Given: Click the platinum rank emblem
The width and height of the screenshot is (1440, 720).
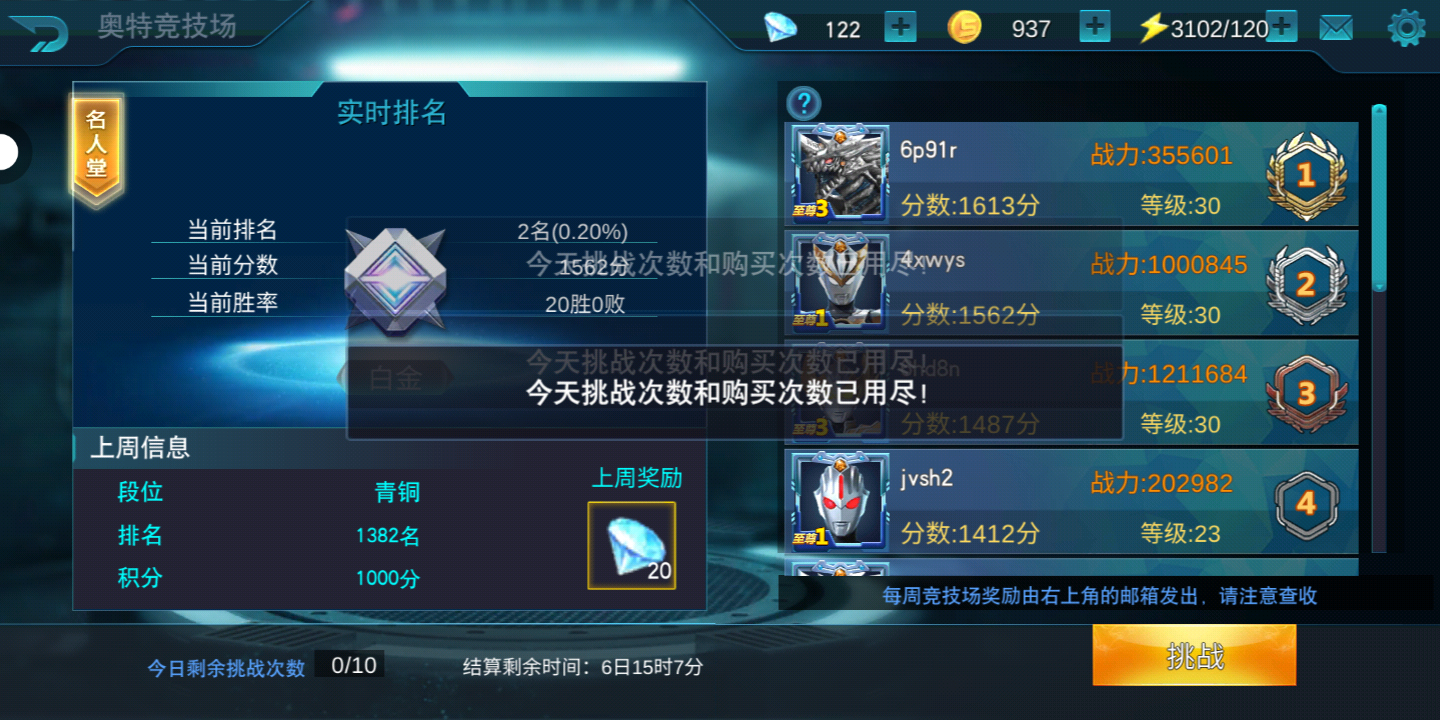Looking at the screenshot, I should [x=394, y=280].
